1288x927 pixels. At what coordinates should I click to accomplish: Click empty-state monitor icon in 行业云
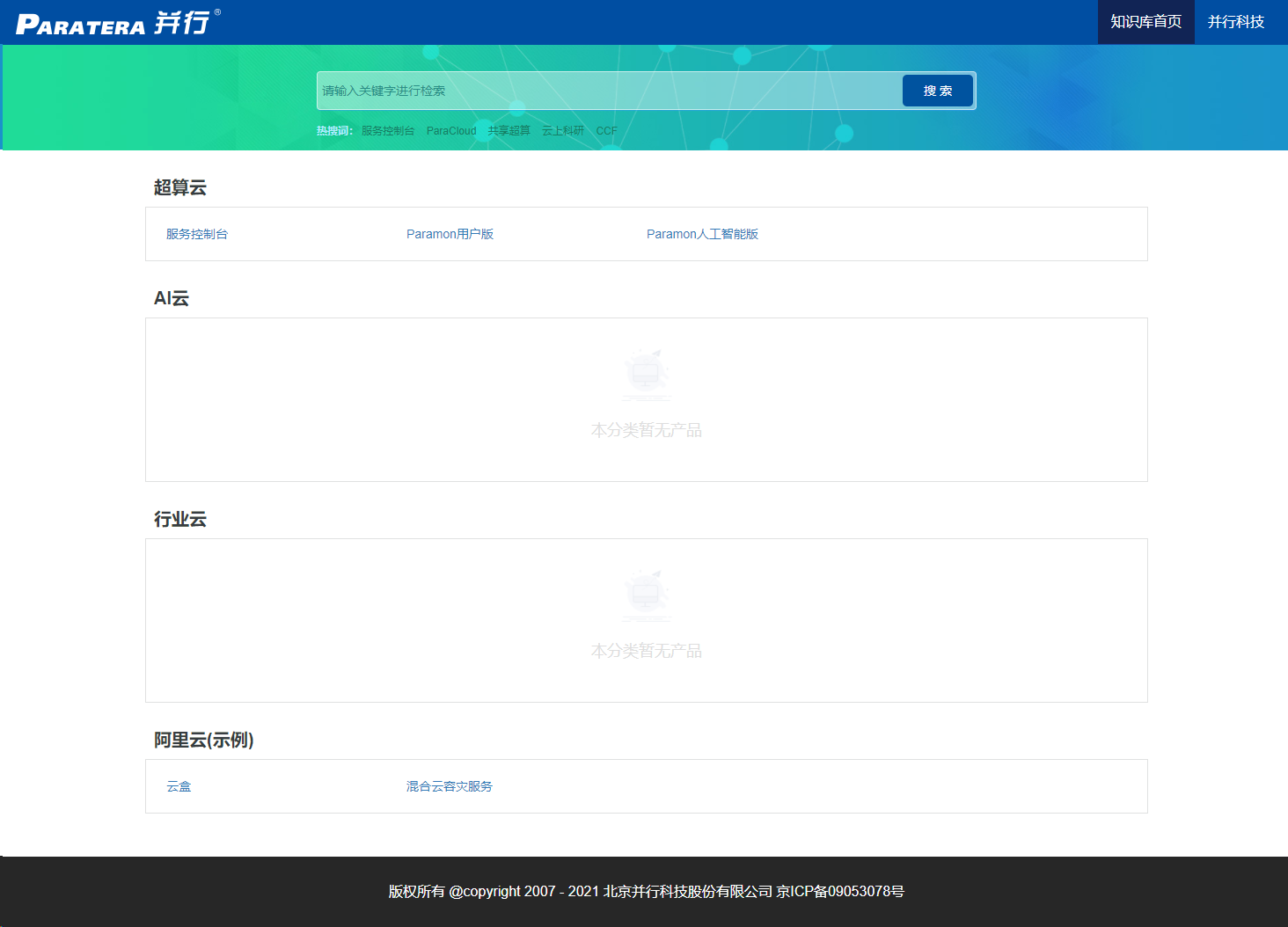click(x=647, y=595)
